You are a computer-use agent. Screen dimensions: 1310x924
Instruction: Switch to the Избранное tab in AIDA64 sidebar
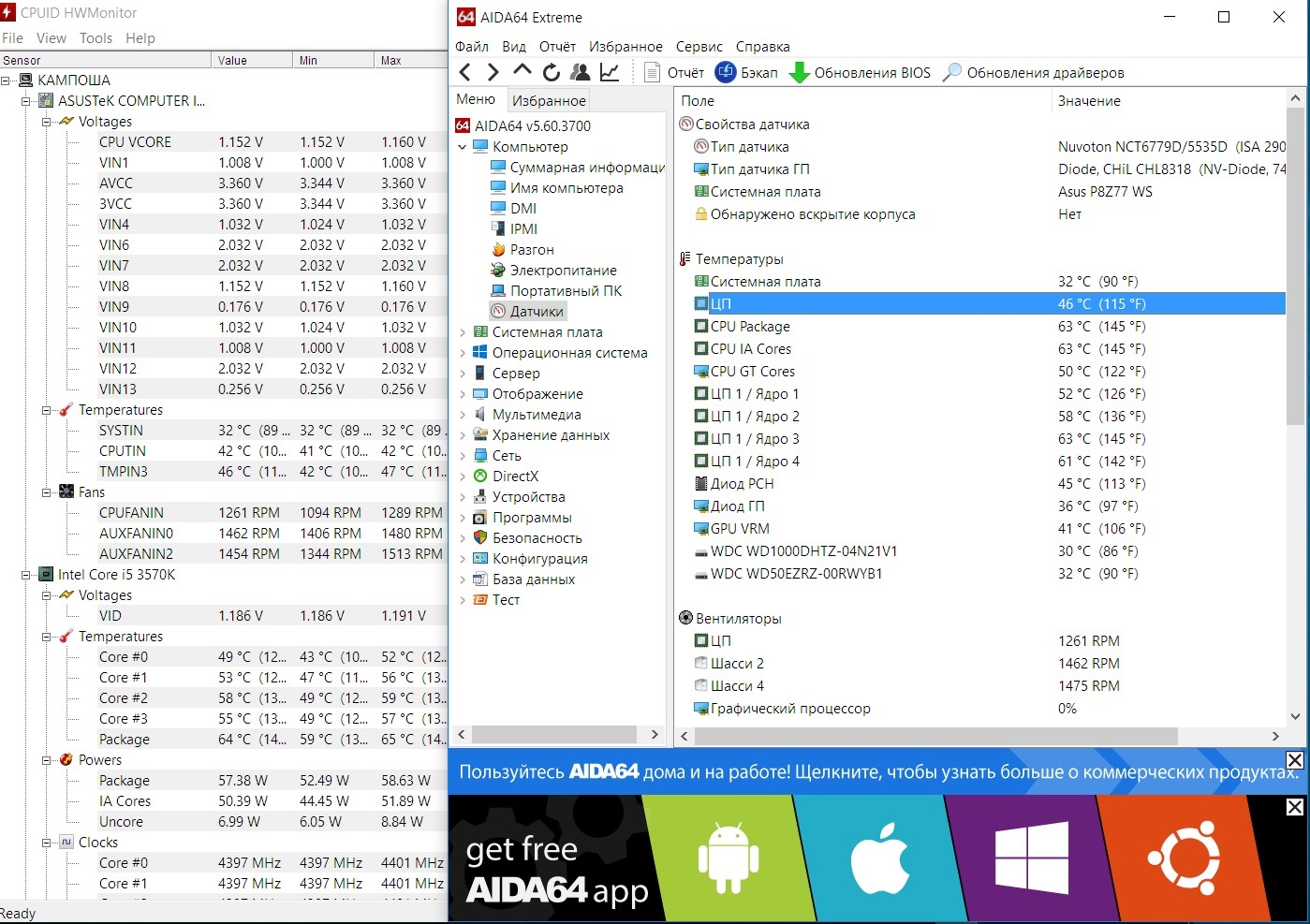550,100
